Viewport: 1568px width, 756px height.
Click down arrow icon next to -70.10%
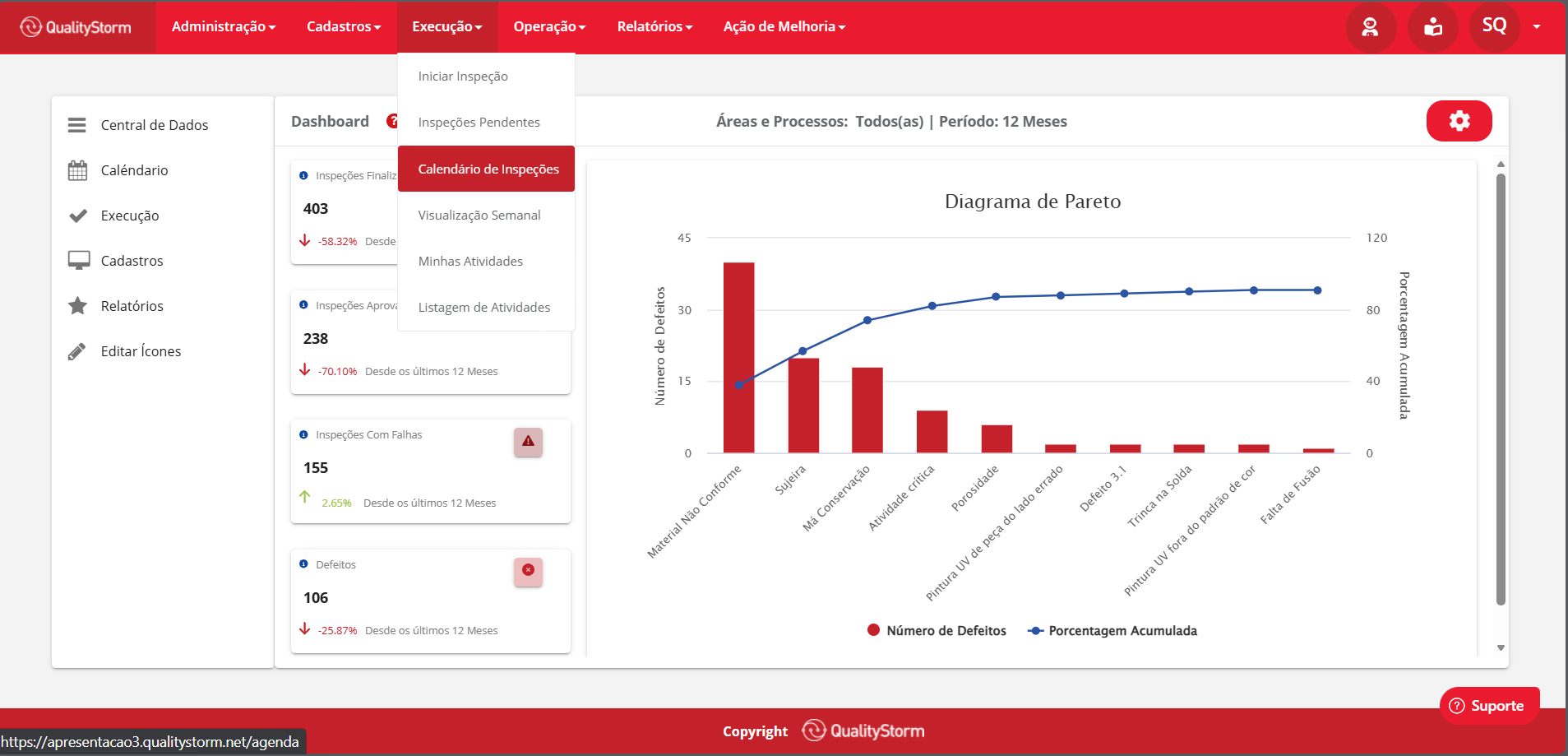(305, 370)
